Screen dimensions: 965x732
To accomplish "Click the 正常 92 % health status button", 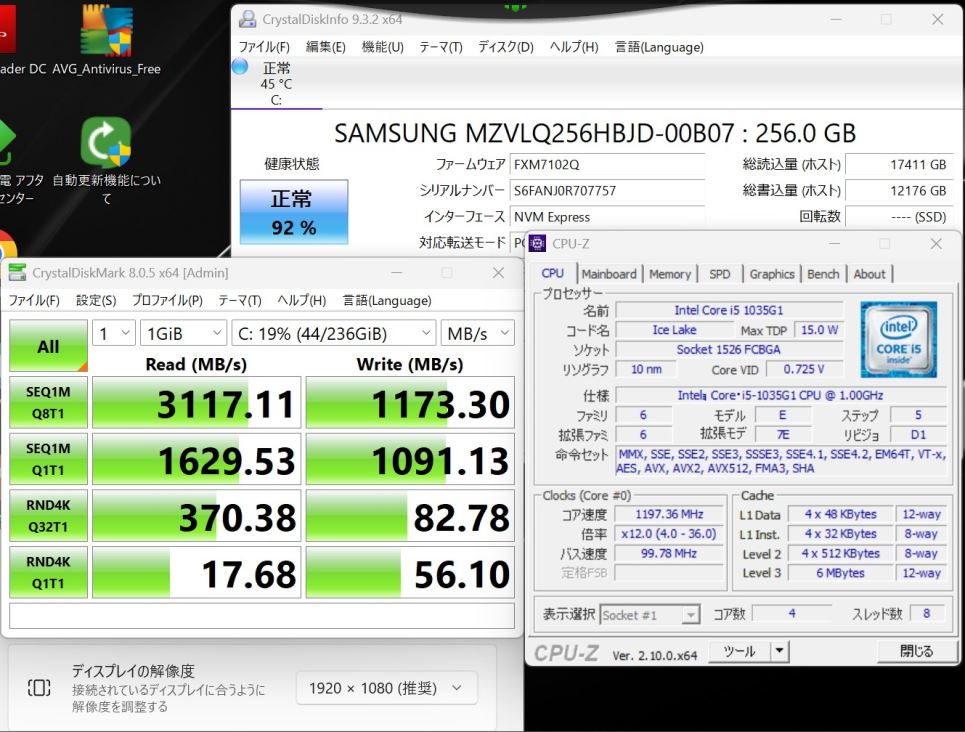I will 294,212.
